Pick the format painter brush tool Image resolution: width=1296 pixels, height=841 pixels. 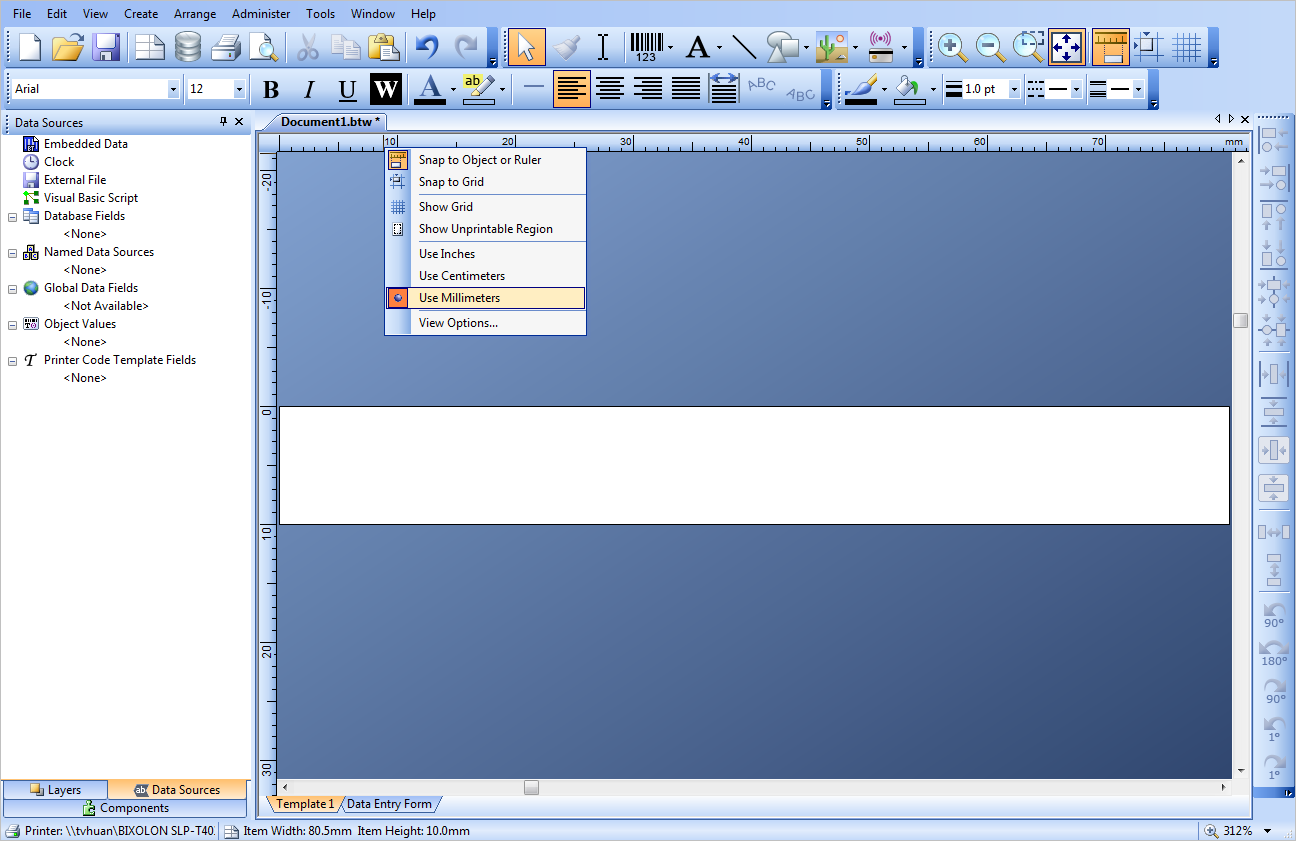click(x=566, y=47)
